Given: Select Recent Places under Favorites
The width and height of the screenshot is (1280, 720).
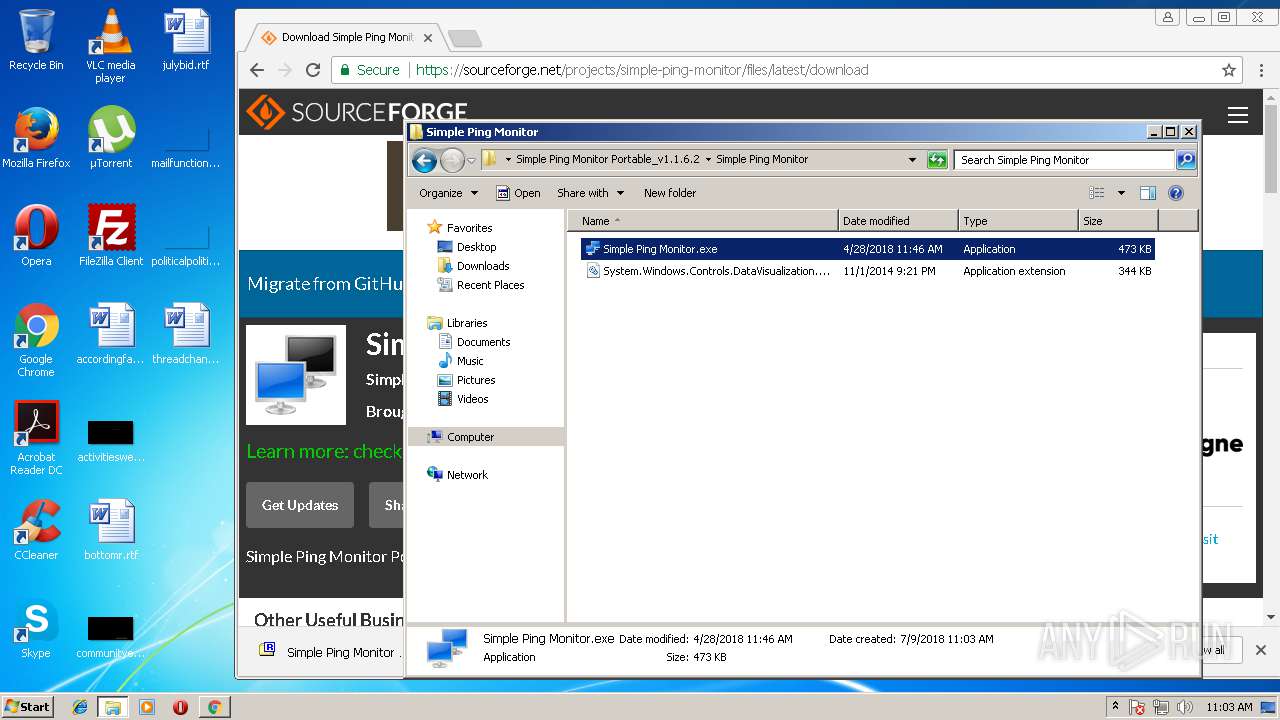Looking at the screenshot, I should pos(490,285).
